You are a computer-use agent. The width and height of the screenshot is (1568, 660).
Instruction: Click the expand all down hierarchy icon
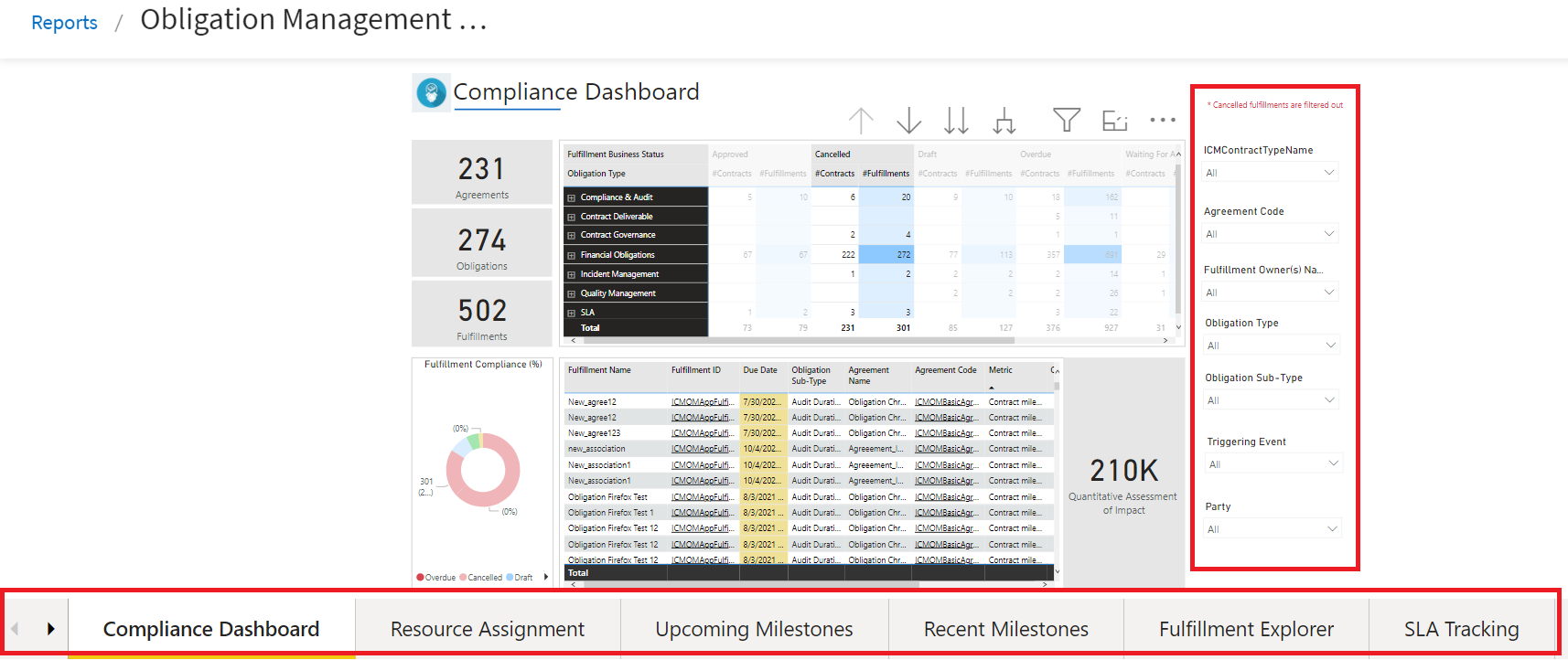[x=1004, y=121]
